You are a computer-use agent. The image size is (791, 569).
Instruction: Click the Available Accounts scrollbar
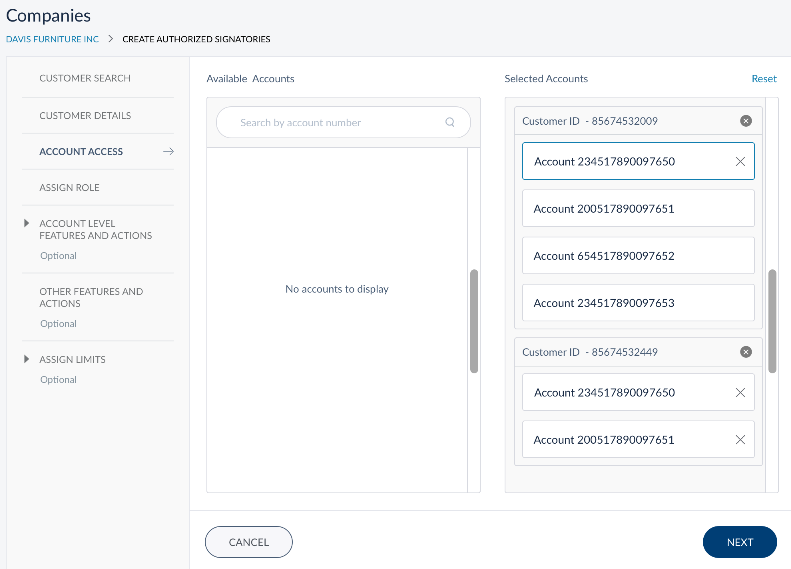pyautogui.click(x=473, y=320)
